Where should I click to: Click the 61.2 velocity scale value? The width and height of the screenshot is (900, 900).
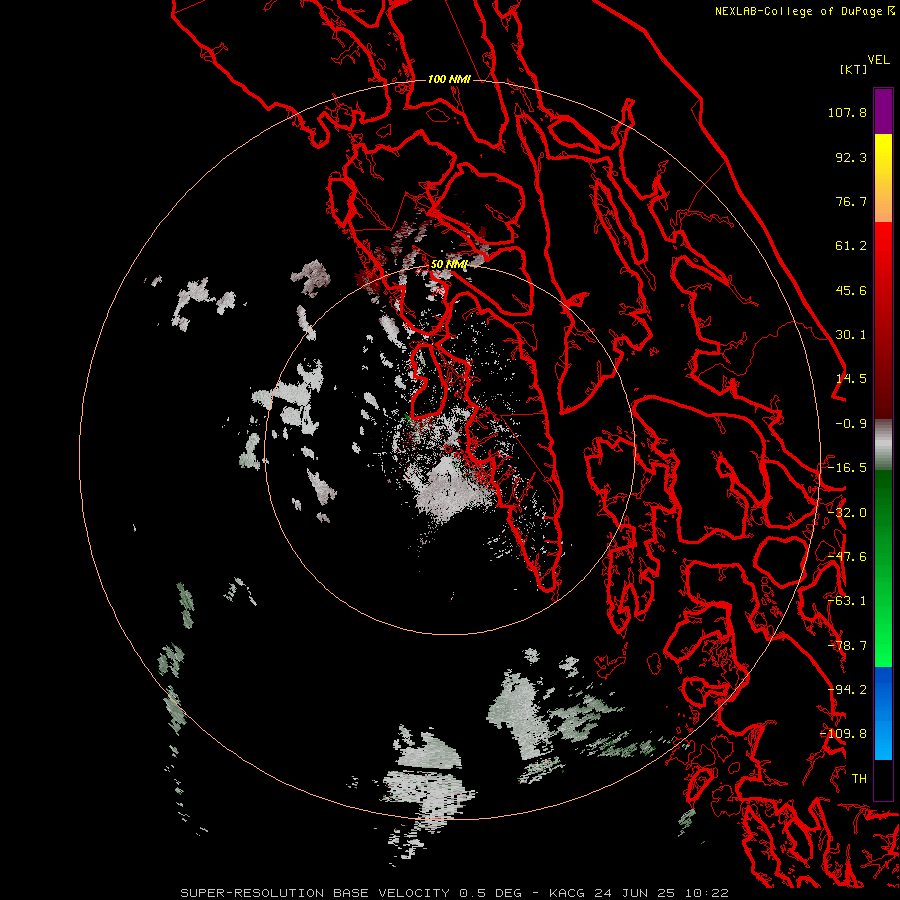(x=851, y=246)
